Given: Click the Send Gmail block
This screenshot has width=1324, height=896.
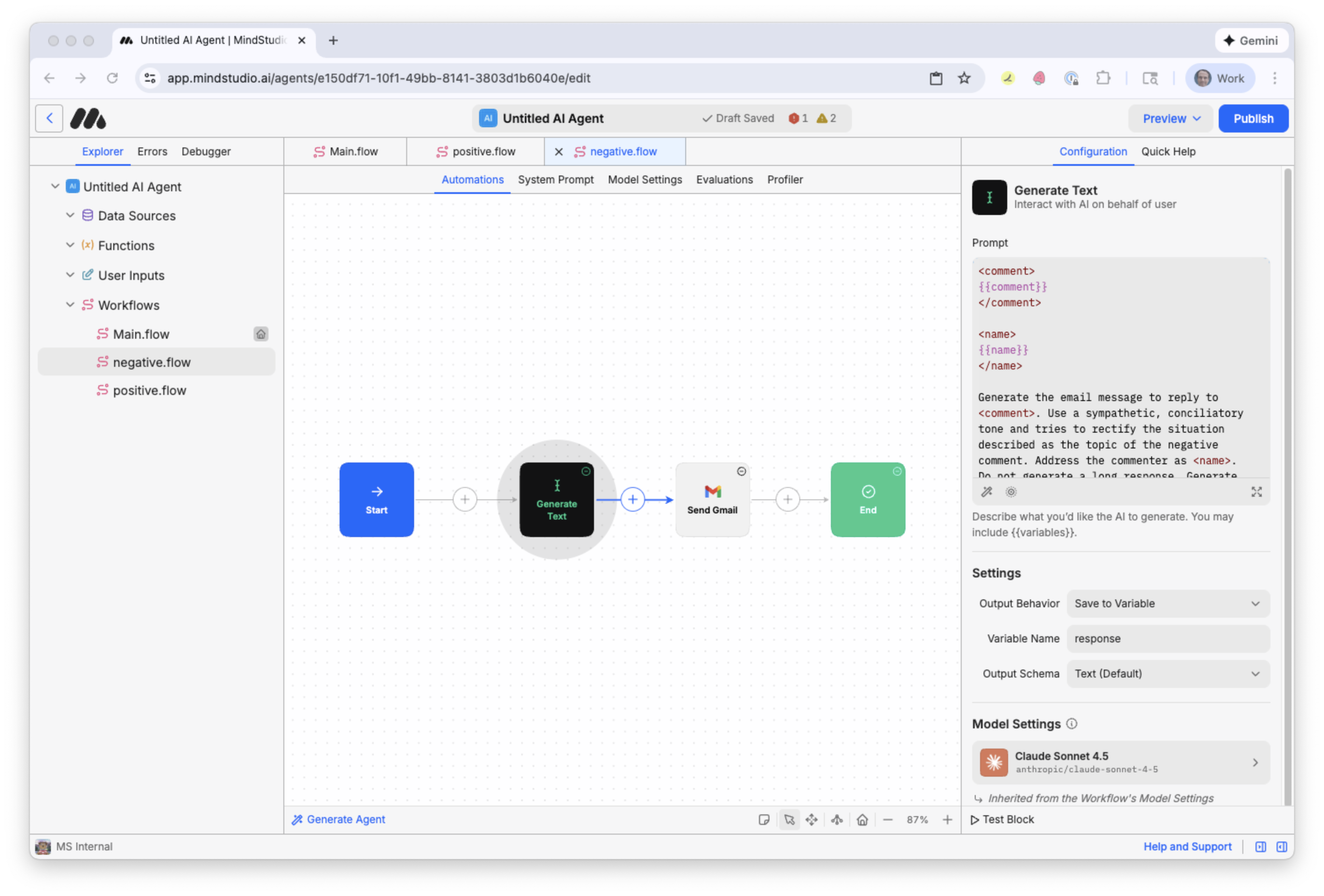Looking at the screenshot, I should tap(712, 499).
